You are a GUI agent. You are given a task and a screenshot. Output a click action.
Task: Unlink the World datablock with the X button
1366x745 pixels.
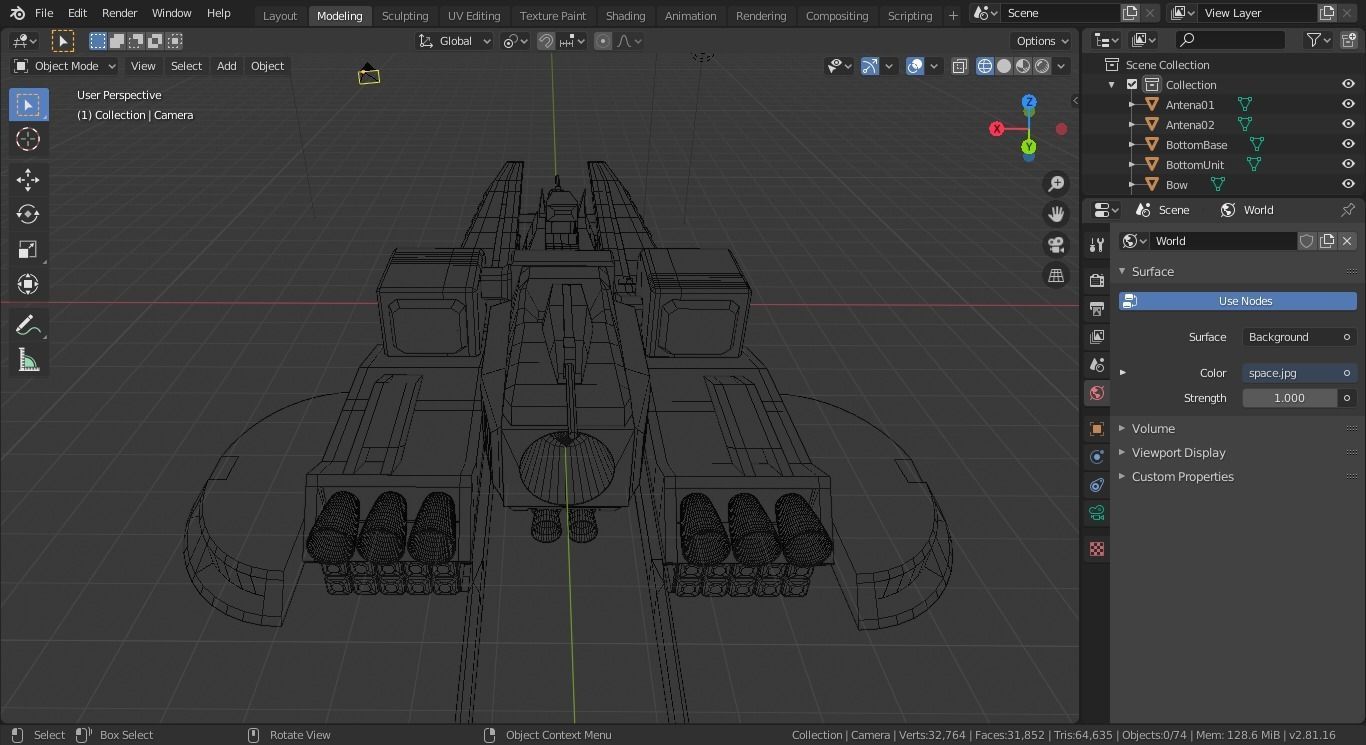pyautogui.click(x=1347, y=240)
